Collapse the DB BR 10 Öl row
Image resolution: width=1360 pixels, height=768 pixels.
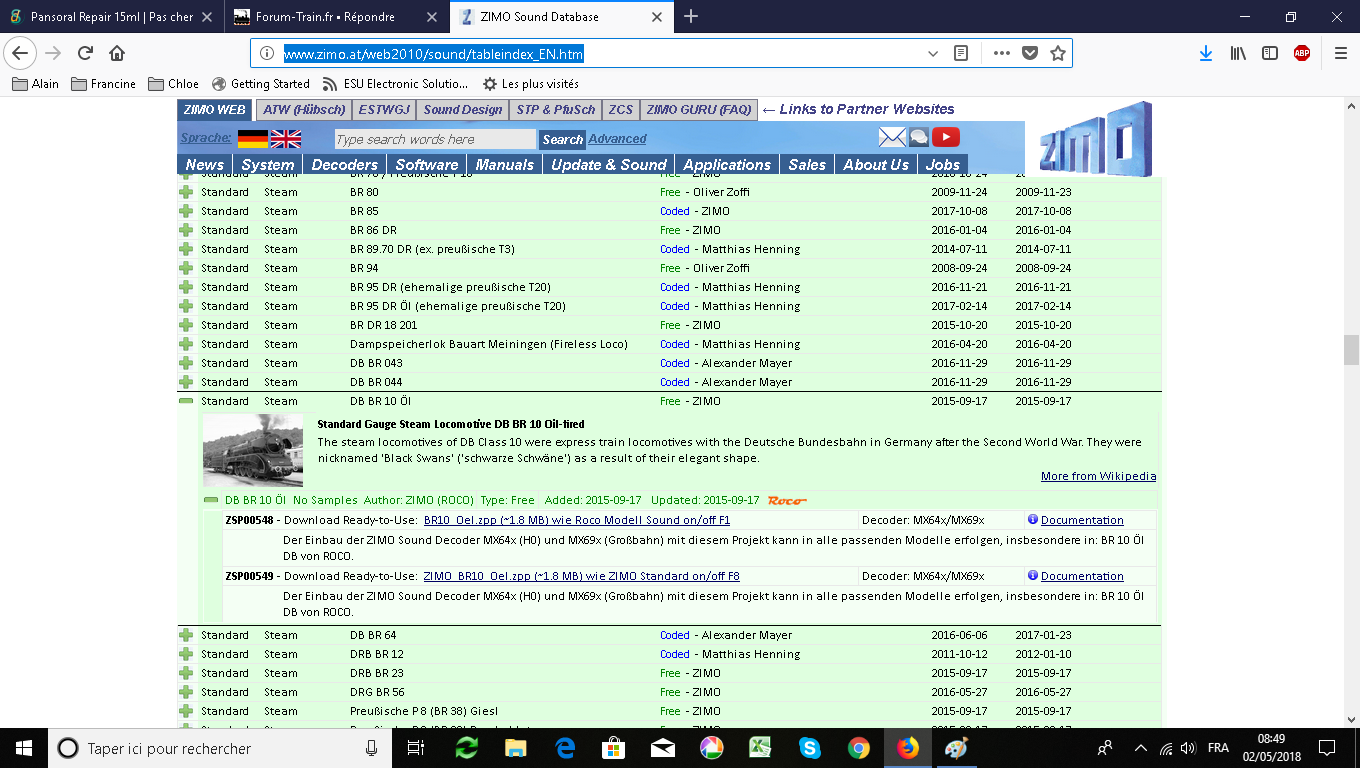click(186, 401)
